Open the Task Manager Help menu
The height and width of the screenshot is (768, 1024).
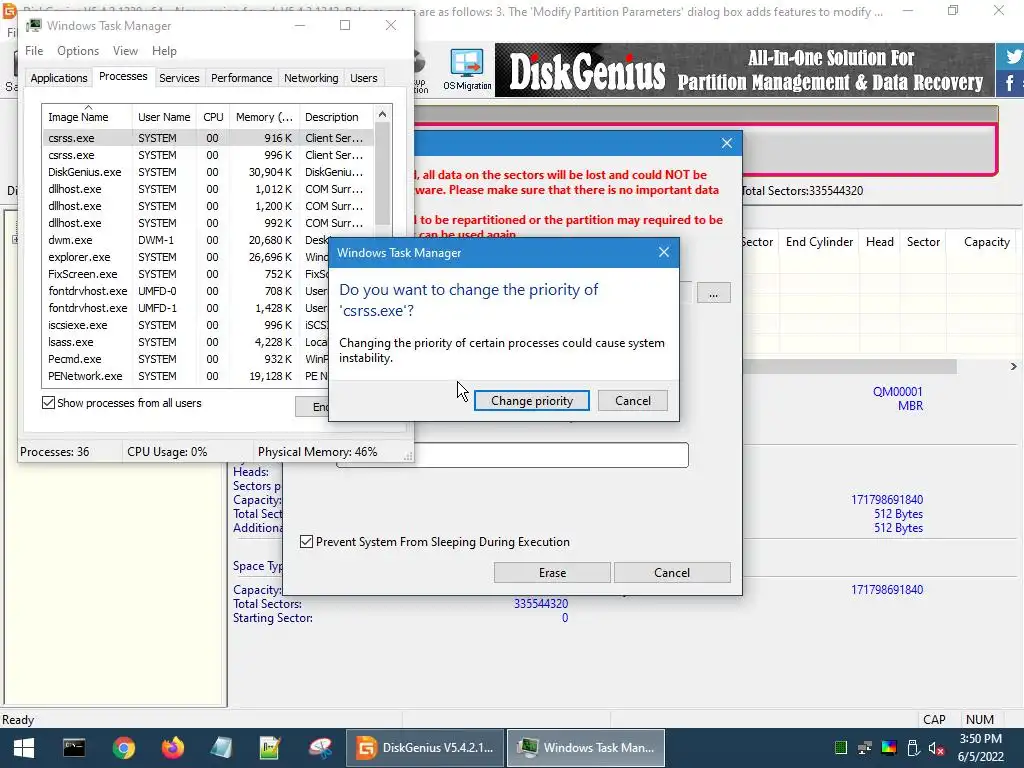tap(164, 51)
